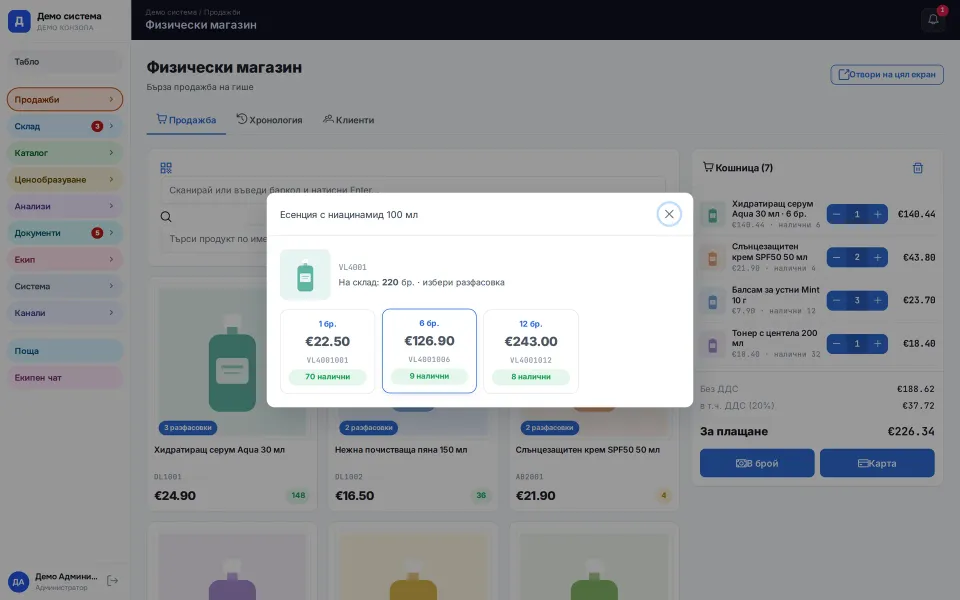Choose the 12 бр. package for €243.00
Image resolution: width=960 pixels, height=600 pixels.
pyautogui.click(x=531, y=351)
